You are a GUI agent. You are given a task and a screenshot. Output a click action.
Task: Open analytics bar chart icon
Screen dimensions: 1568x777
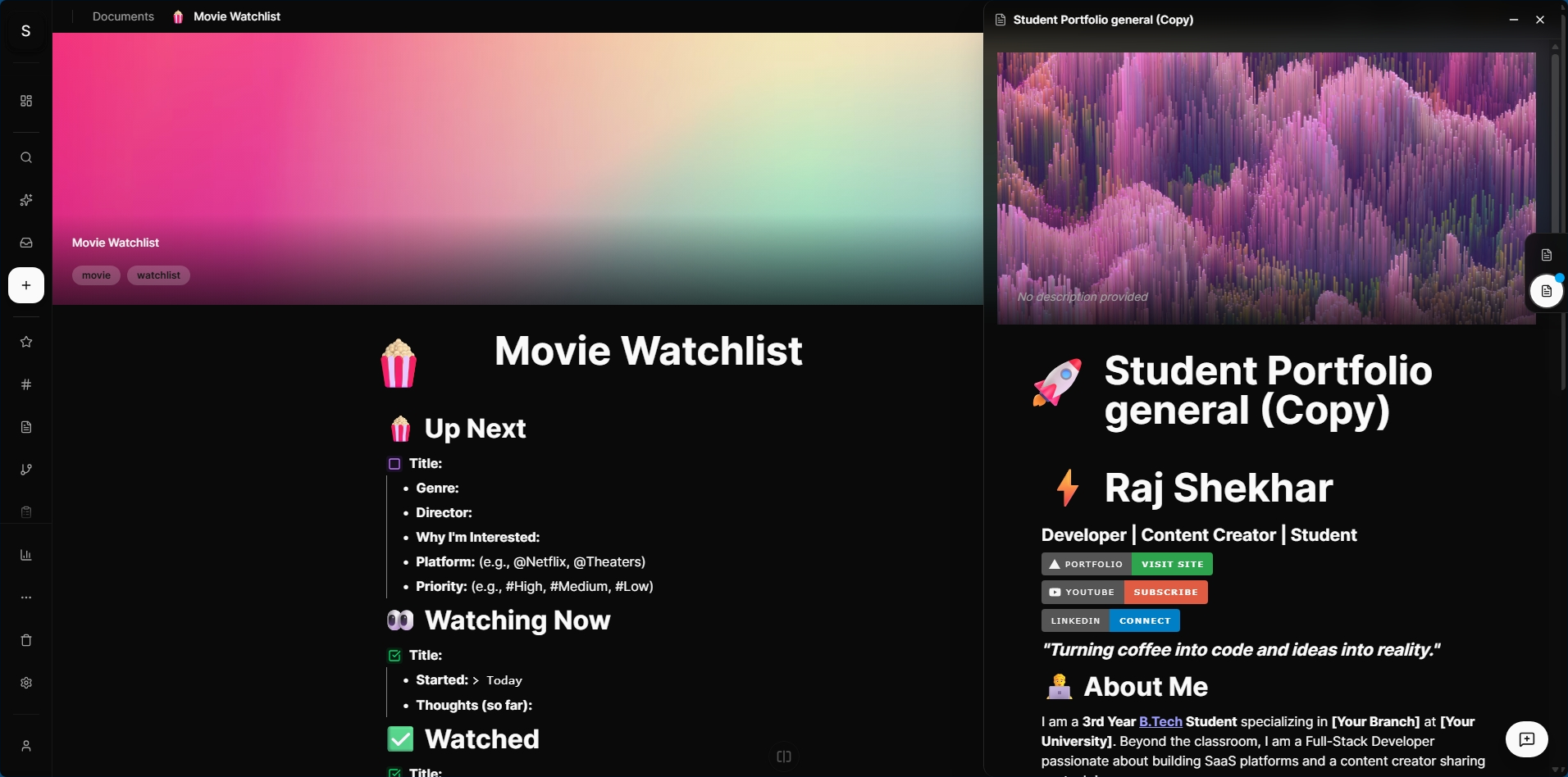(26, 555)
